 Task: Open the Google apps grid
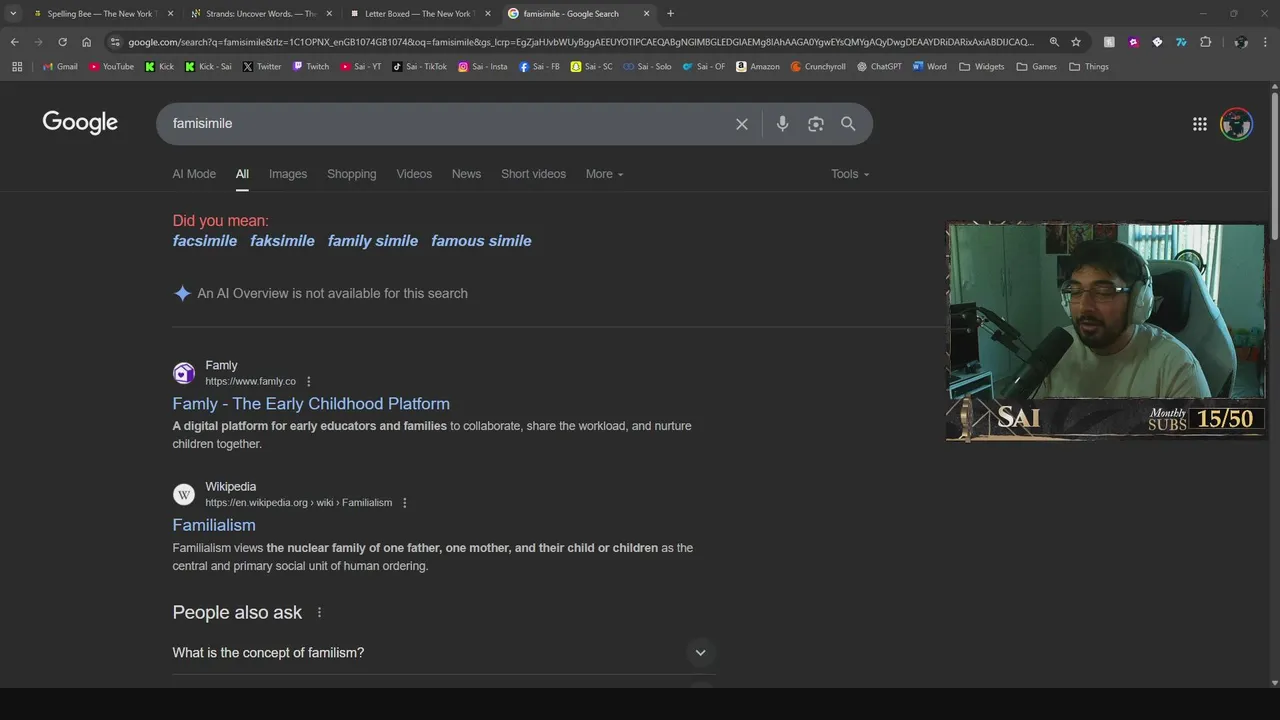(1200, 124)
